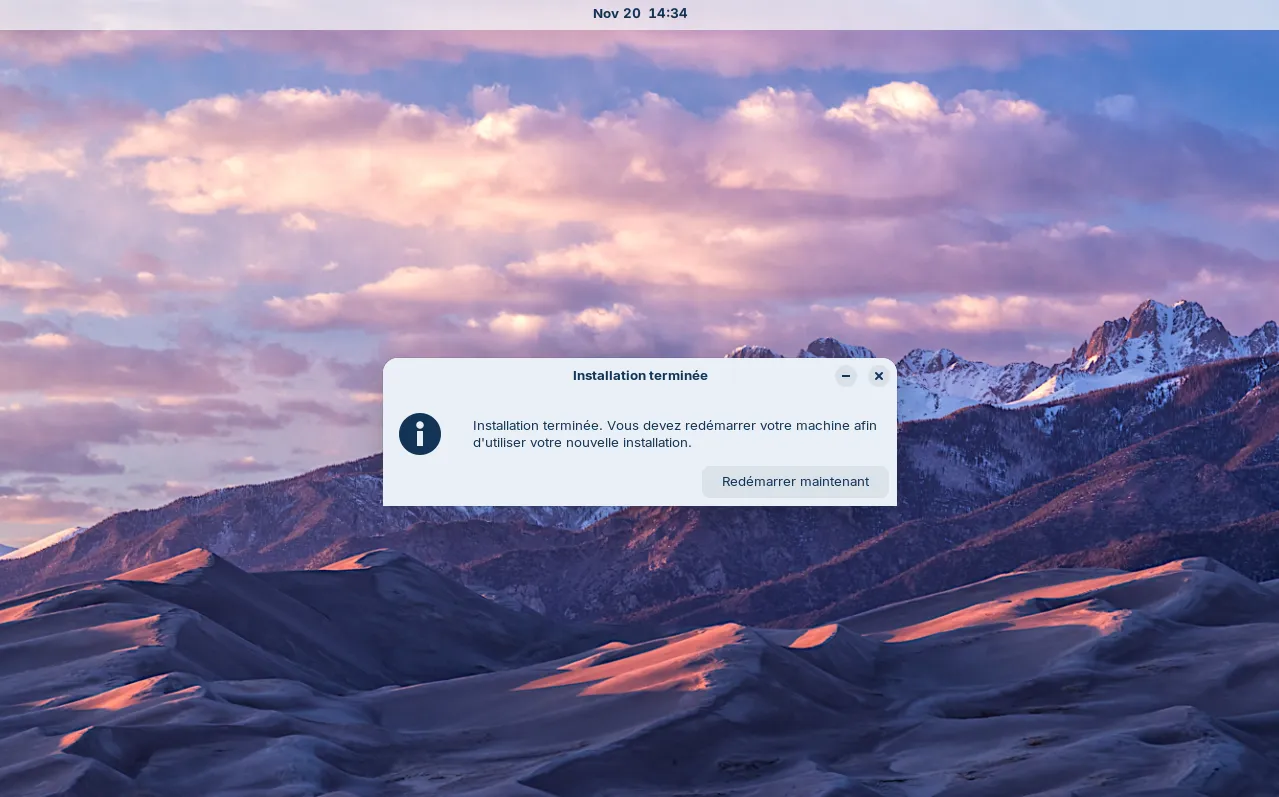Tap the dash icon beside the close button

click(845, 376)
